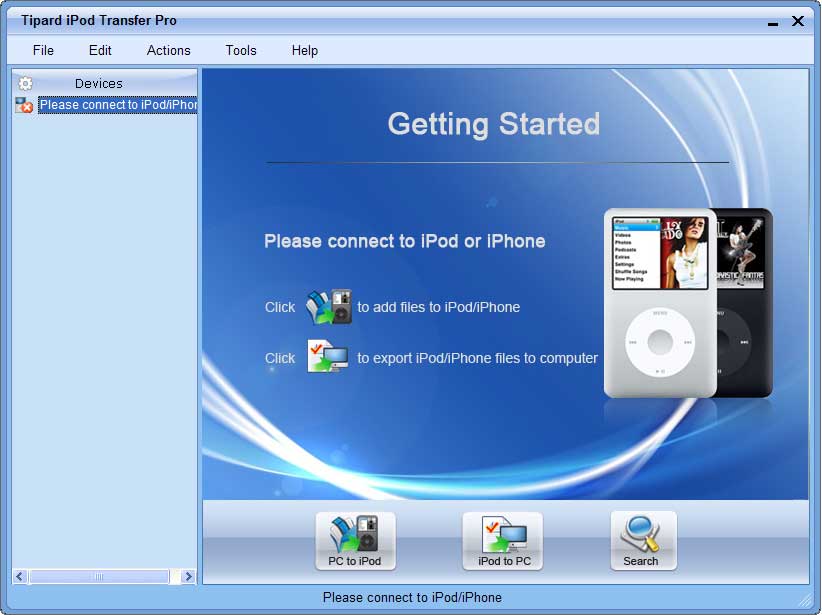
Task: Click the silver iPod classic image
Action: 660,303
